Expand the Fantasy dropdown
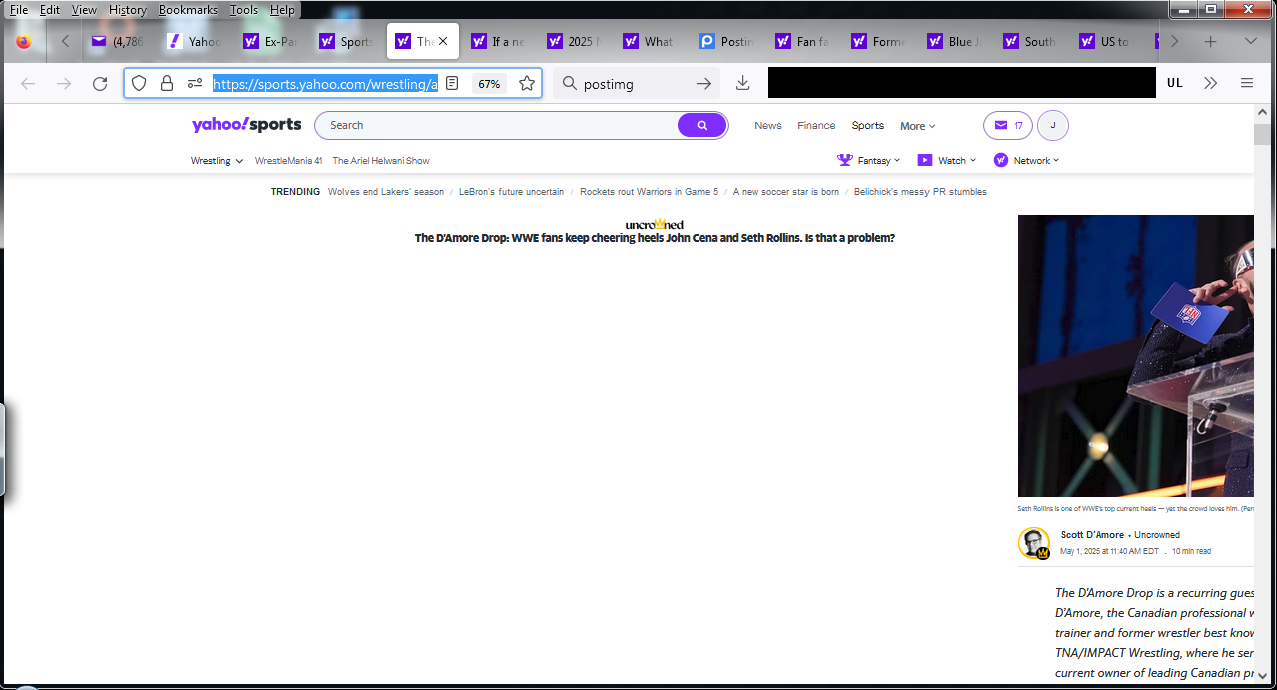1277x690 pixels. tap(868, 160)
